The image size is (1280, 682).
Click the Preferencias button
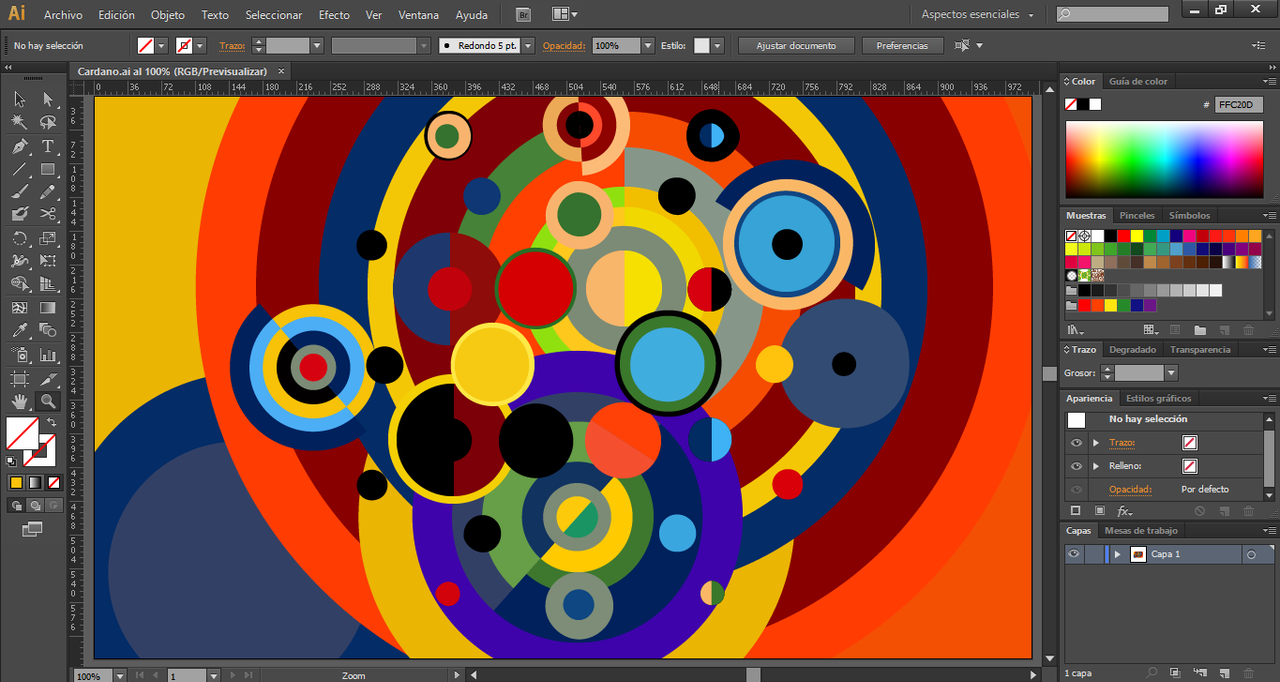[x=902, y=46]
